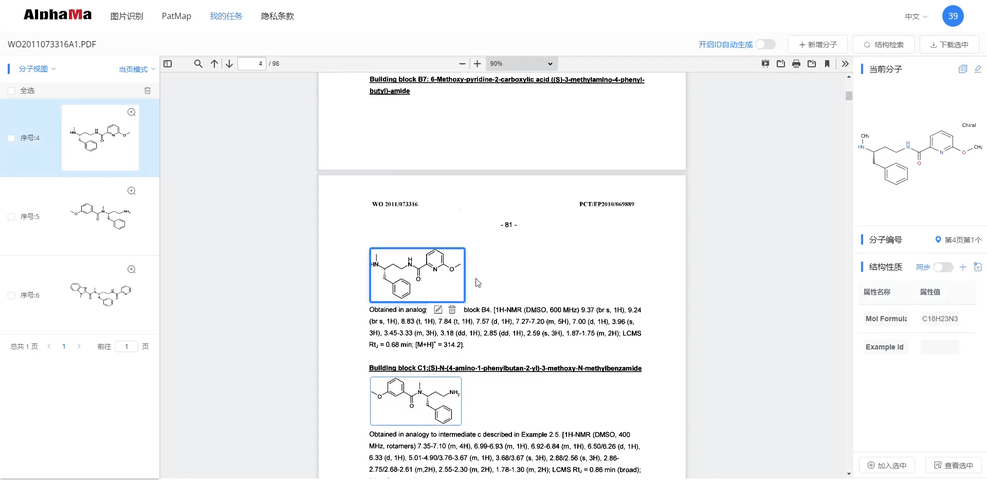987x480 pixels.
Task: Click the 结构检索 button
Action: click(x=884, y=45)
